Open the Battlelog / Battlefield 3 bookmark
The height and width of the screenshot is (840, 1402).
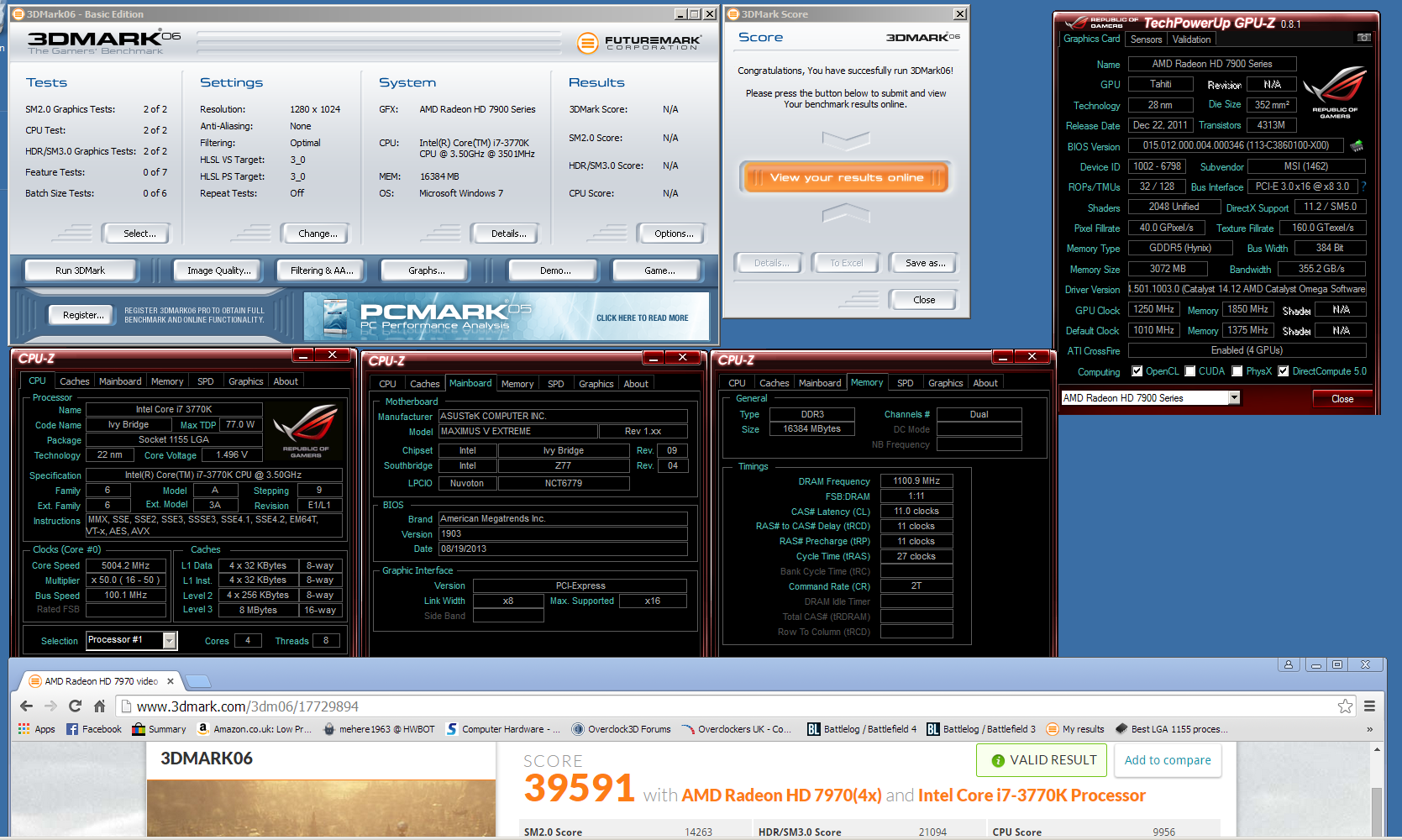[981, 729]
